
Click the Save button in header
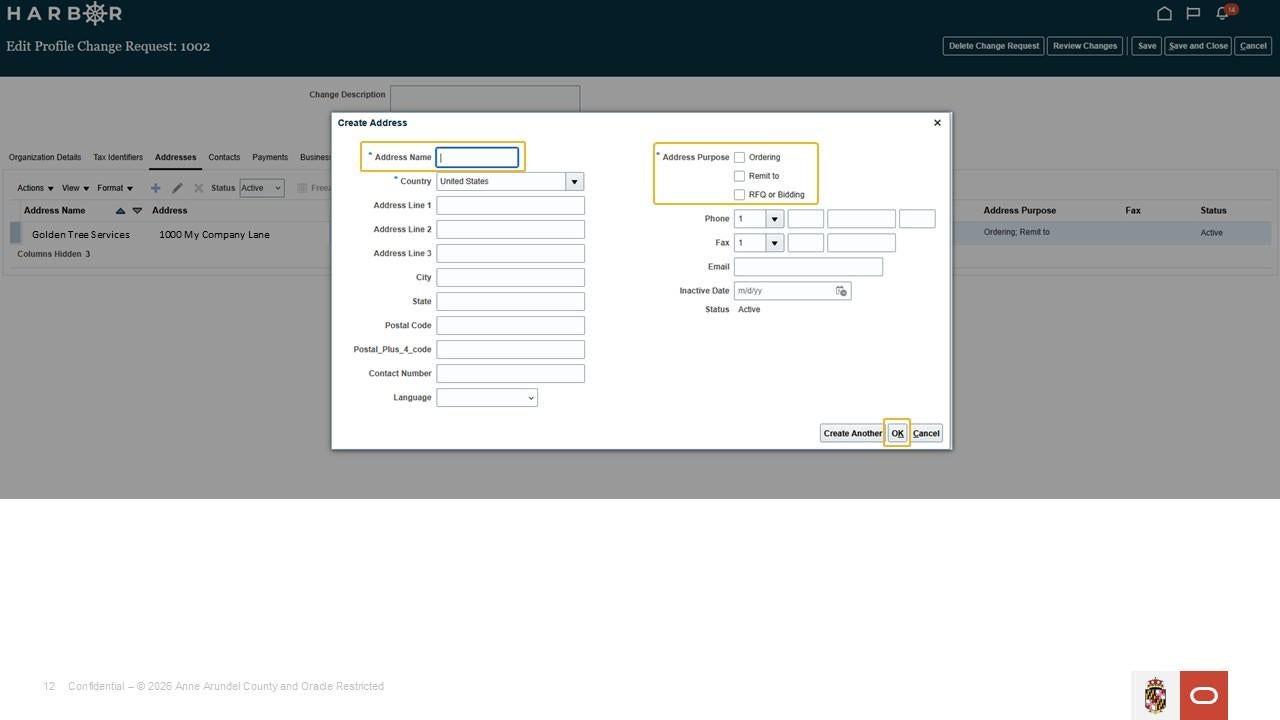point(1147,46)
